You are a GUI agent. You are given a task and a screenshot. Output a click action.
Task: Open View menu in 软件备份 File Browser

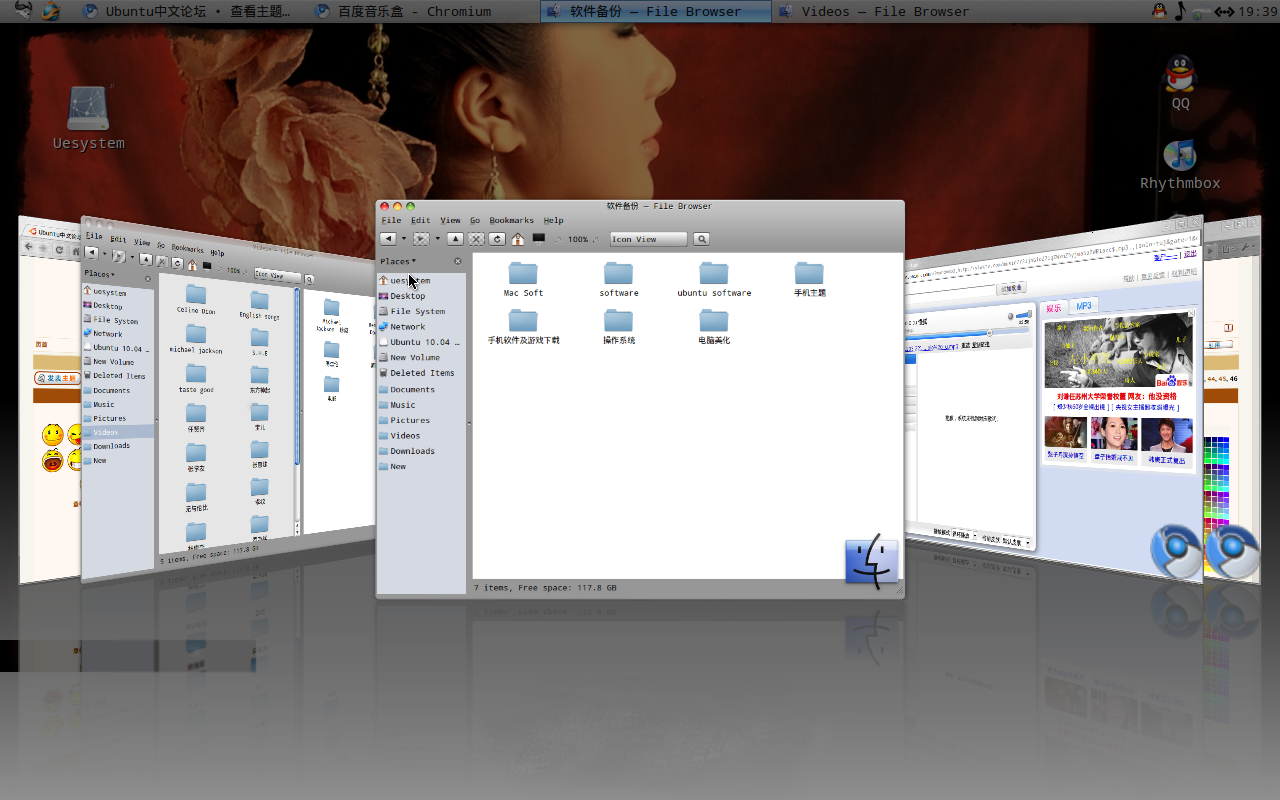click(450, 220)
